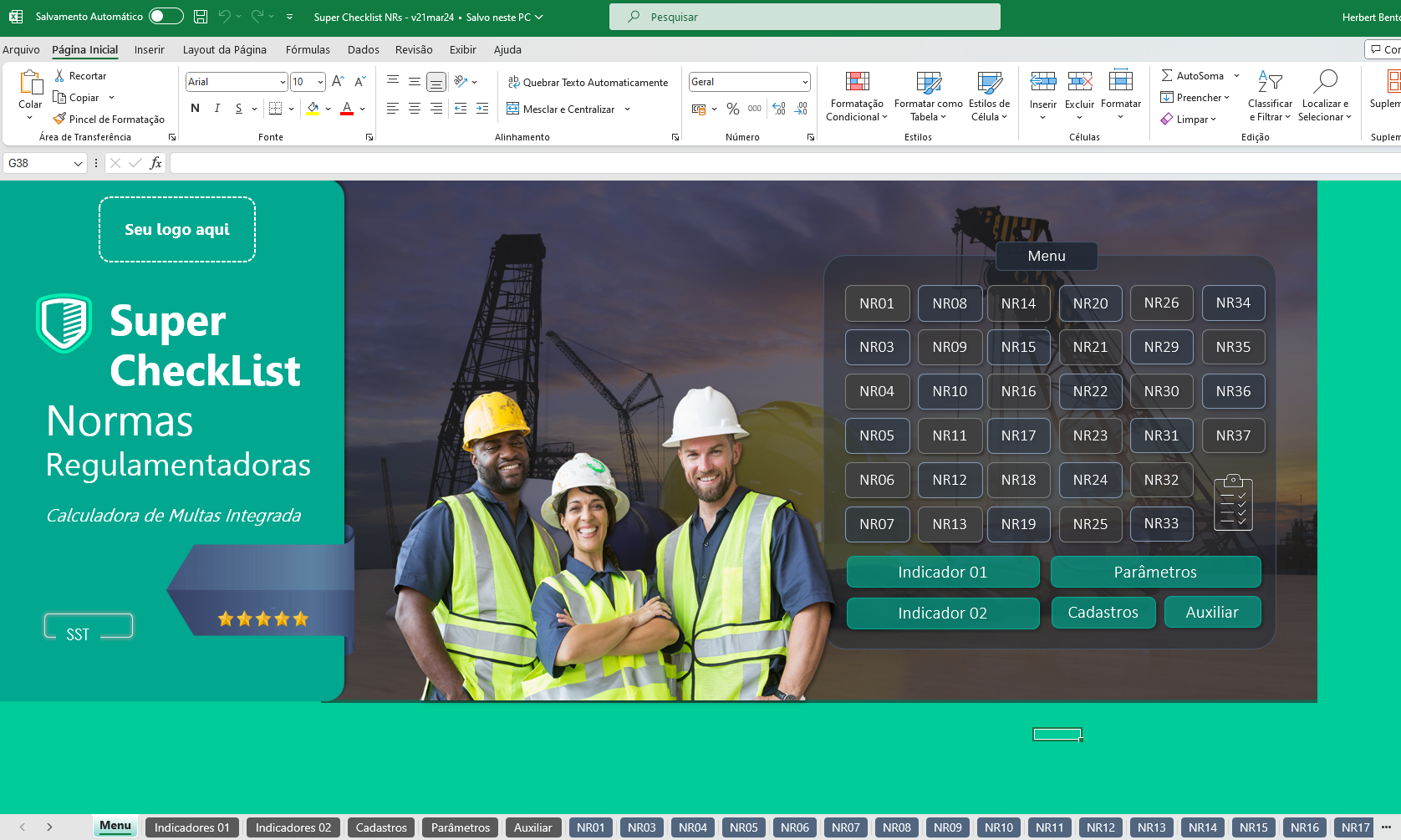Open the Indicador 01 button

click(942, 572)
